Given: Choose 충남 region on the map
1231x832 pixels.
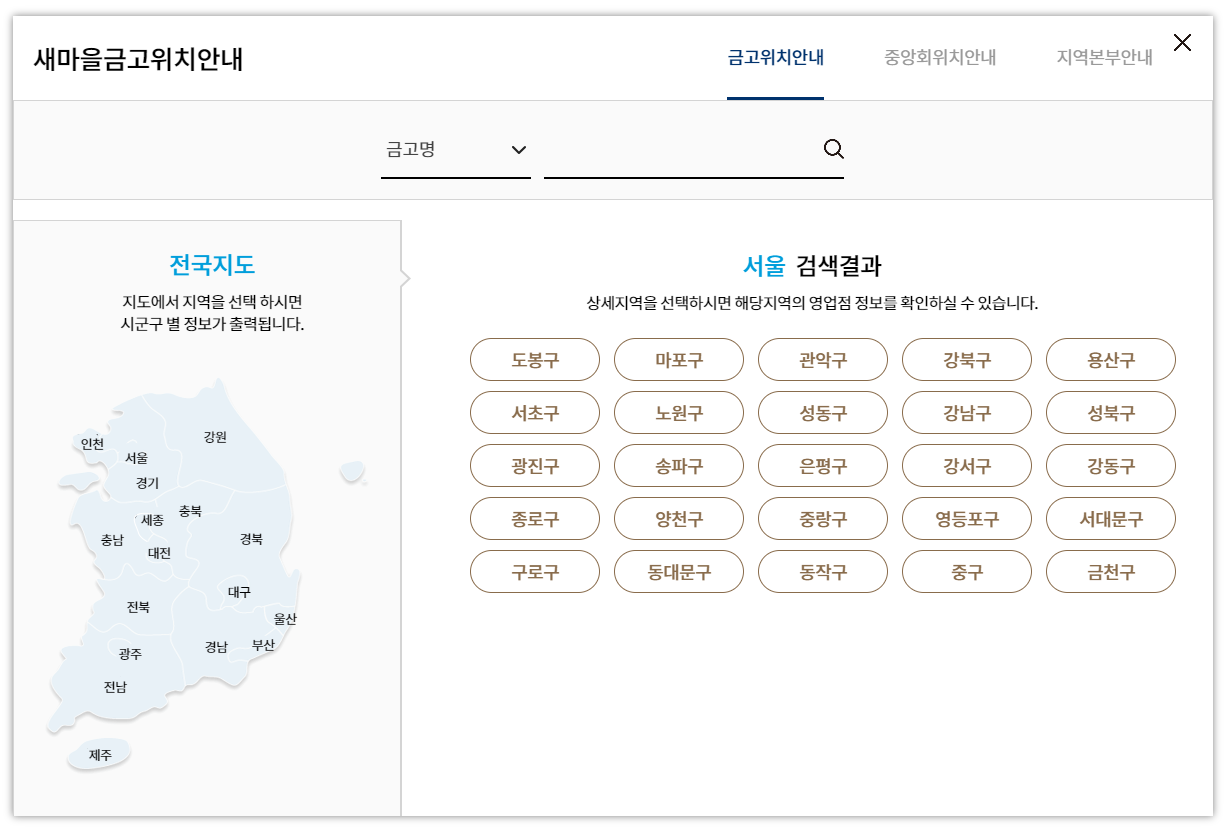Looking at the screenshot, I should click(112, 540).
